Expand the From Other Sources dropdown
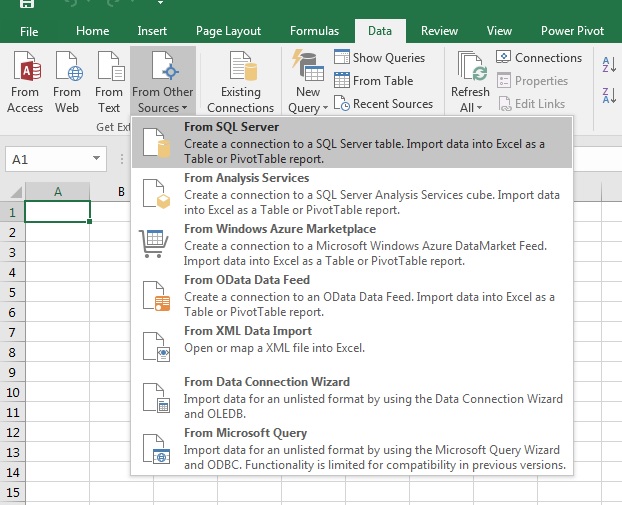This screenshot has height=505, width=622. [163, 81]
